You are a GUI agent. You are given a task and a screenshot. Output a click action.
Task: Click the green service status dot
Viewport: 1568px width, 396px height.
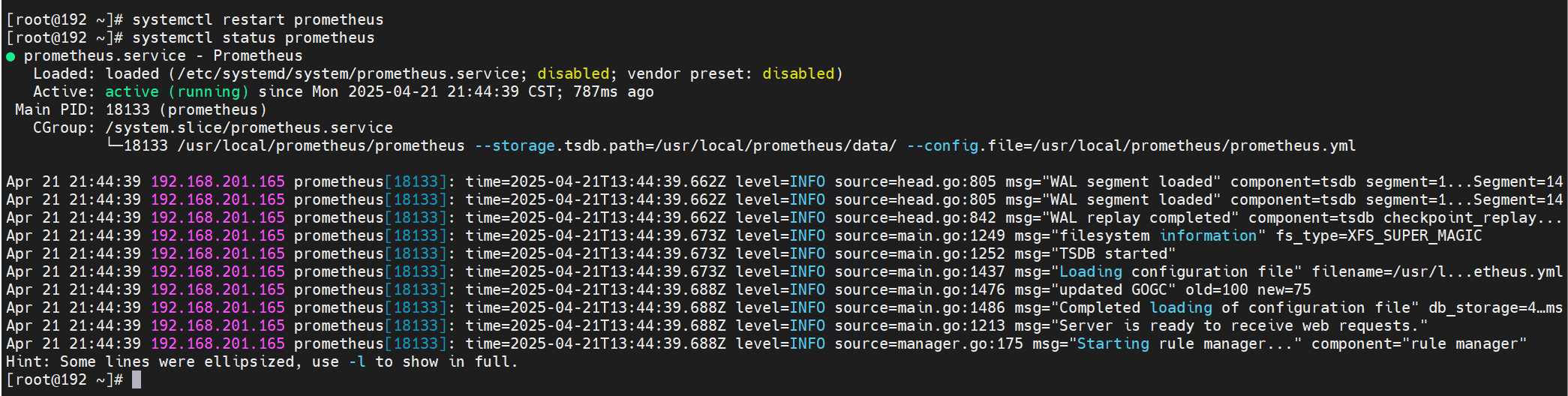click(11, 56)
